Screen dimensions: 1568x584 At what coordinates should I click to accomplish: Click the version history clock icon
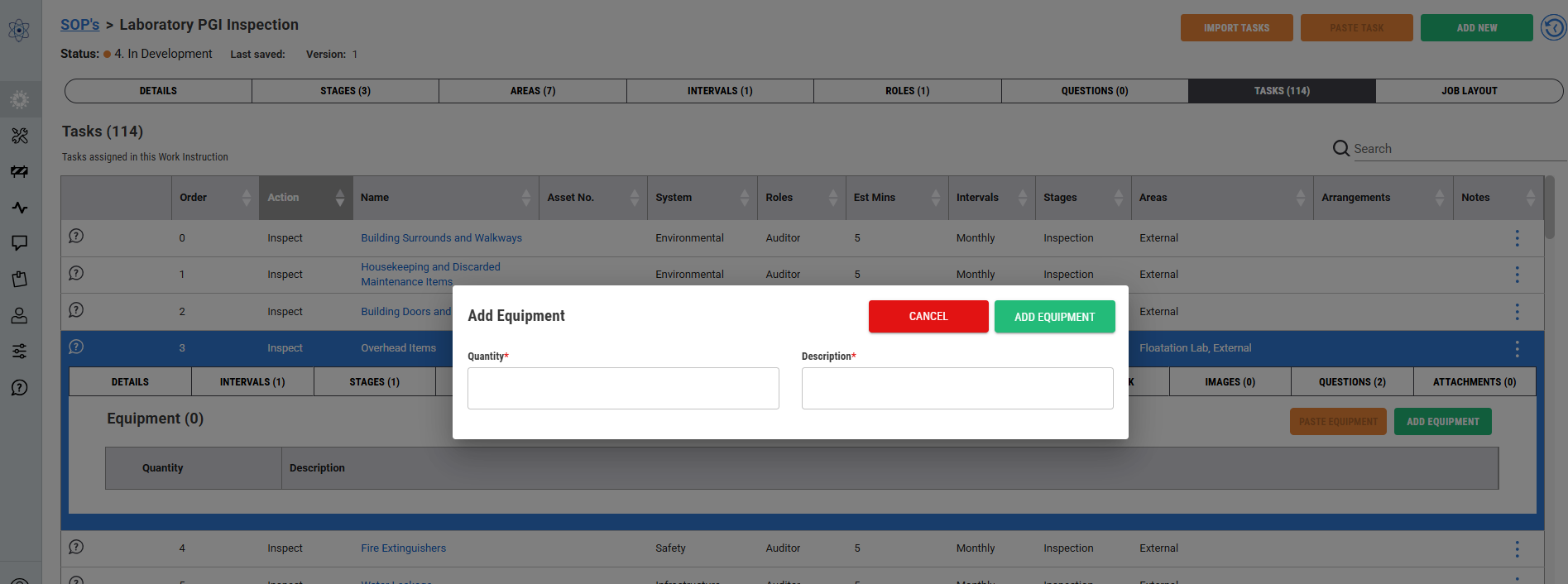point(1553,28)
